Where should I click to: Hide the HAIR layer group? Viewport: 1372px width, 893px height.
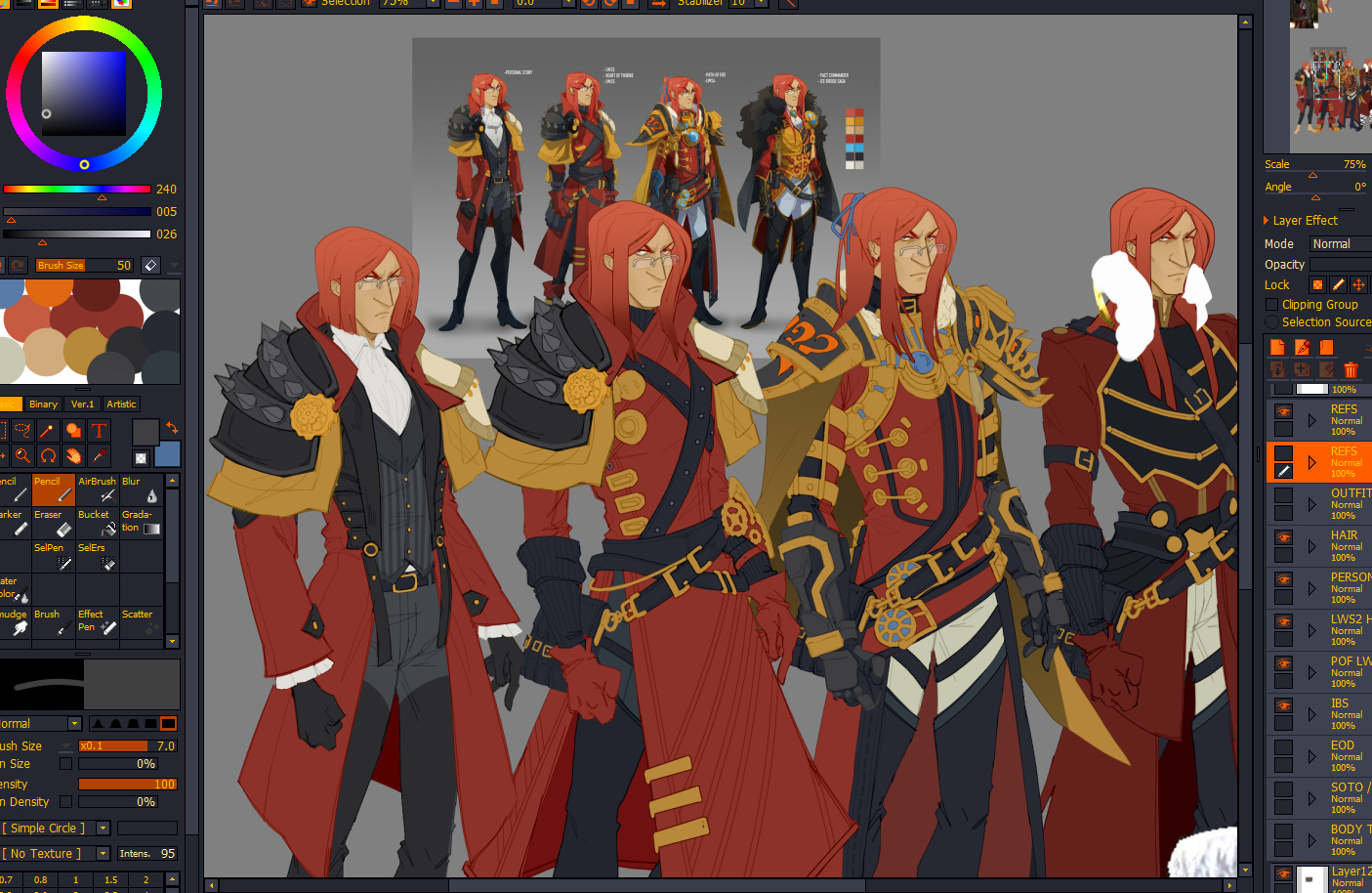point(1283,538)
